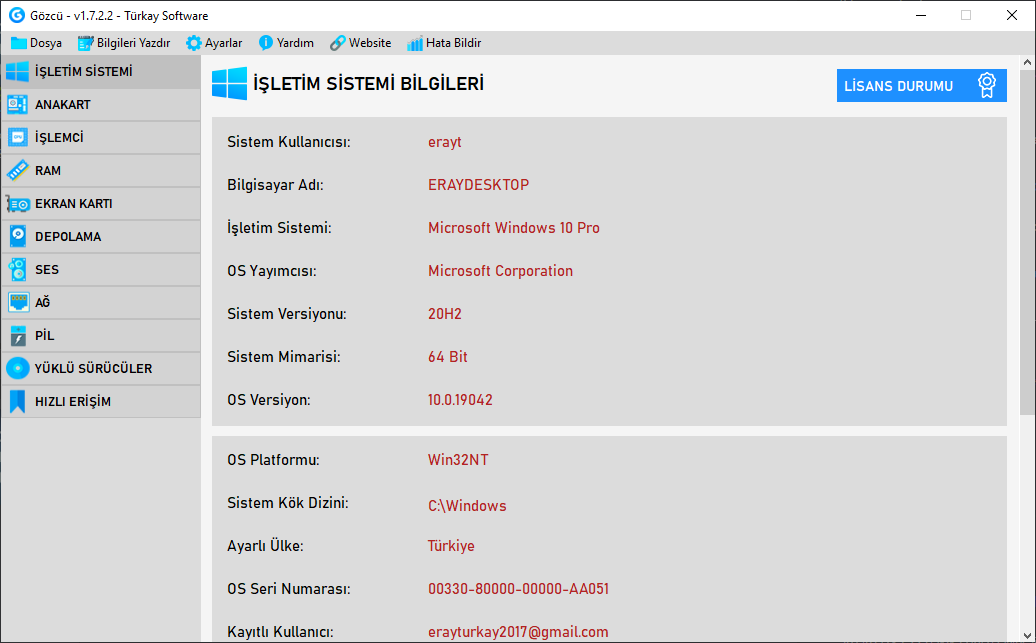Switch to the SES section
The width and height of the screenshot is (1036, 643).
(x=100, y=270)
